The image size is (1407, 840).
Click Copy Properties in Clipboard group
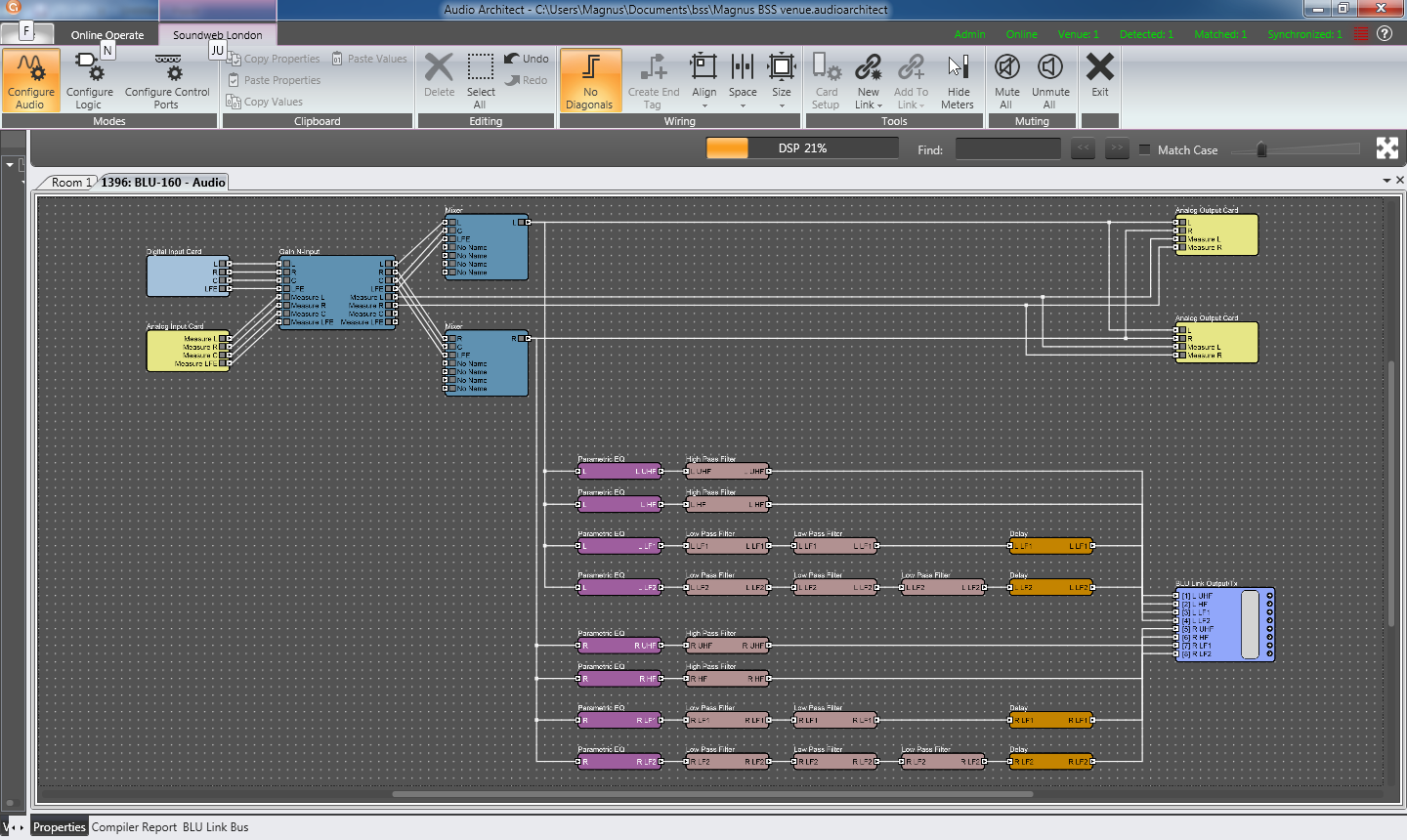pos(274,59)
